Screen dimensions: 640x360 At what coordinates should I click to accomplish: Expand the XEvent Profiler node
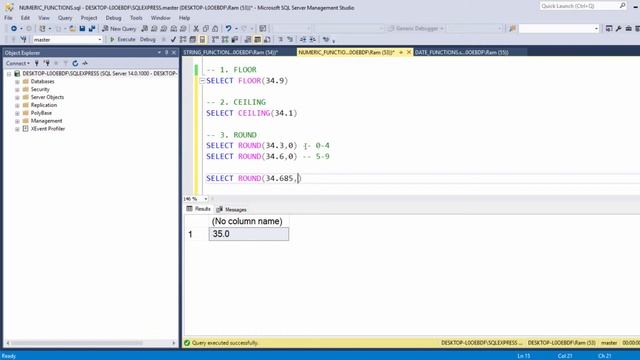pos(17,129)
